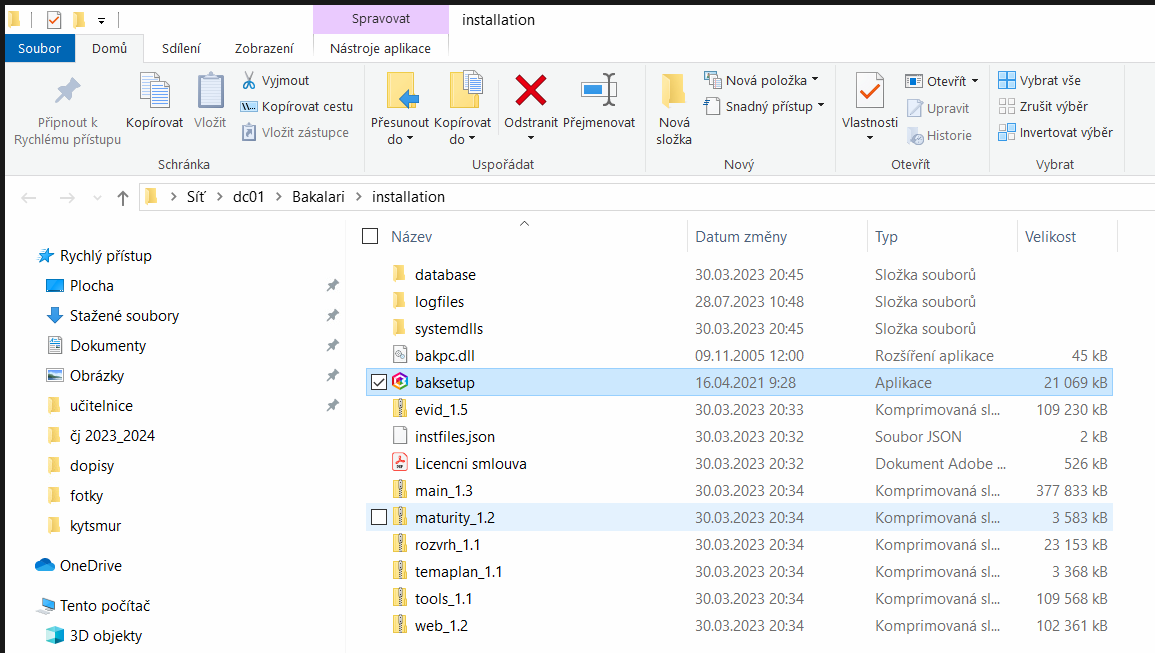Go up one folder level arrow
Image resolution: width=1155 pixels, height=653 pixels.
[123, 197]
